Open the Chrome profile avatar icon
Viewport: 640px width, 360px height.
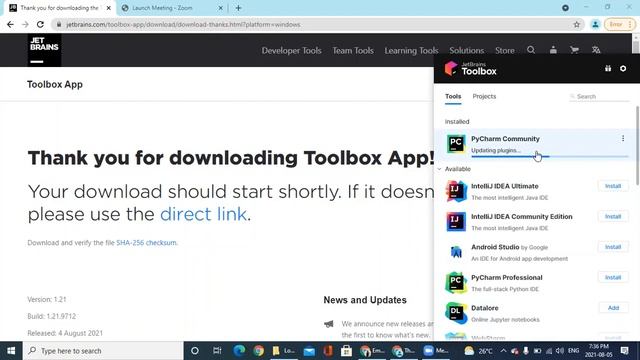point(595,24)
